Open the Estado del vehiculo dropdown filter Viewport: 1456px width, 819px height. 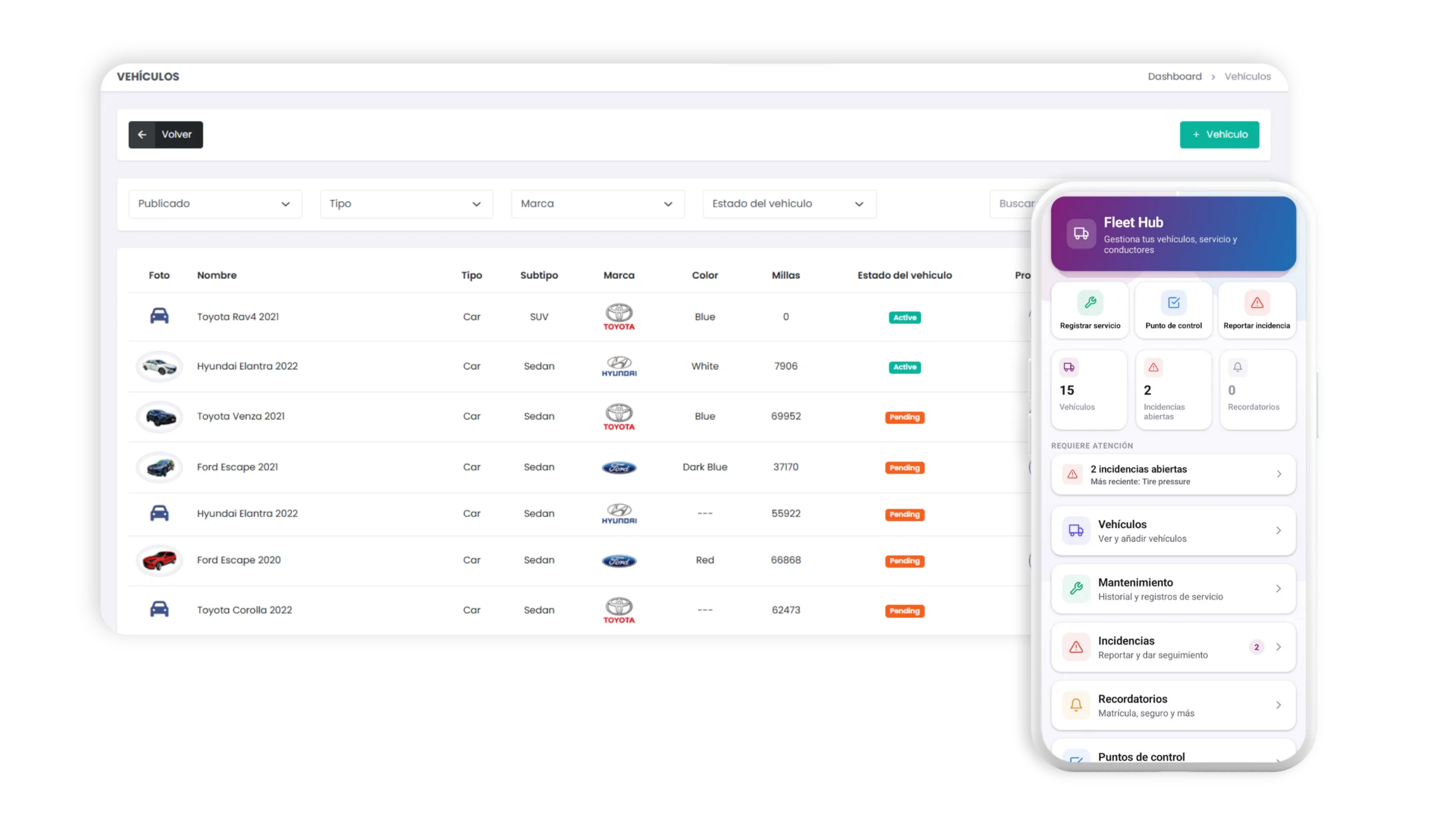[789, 203]
